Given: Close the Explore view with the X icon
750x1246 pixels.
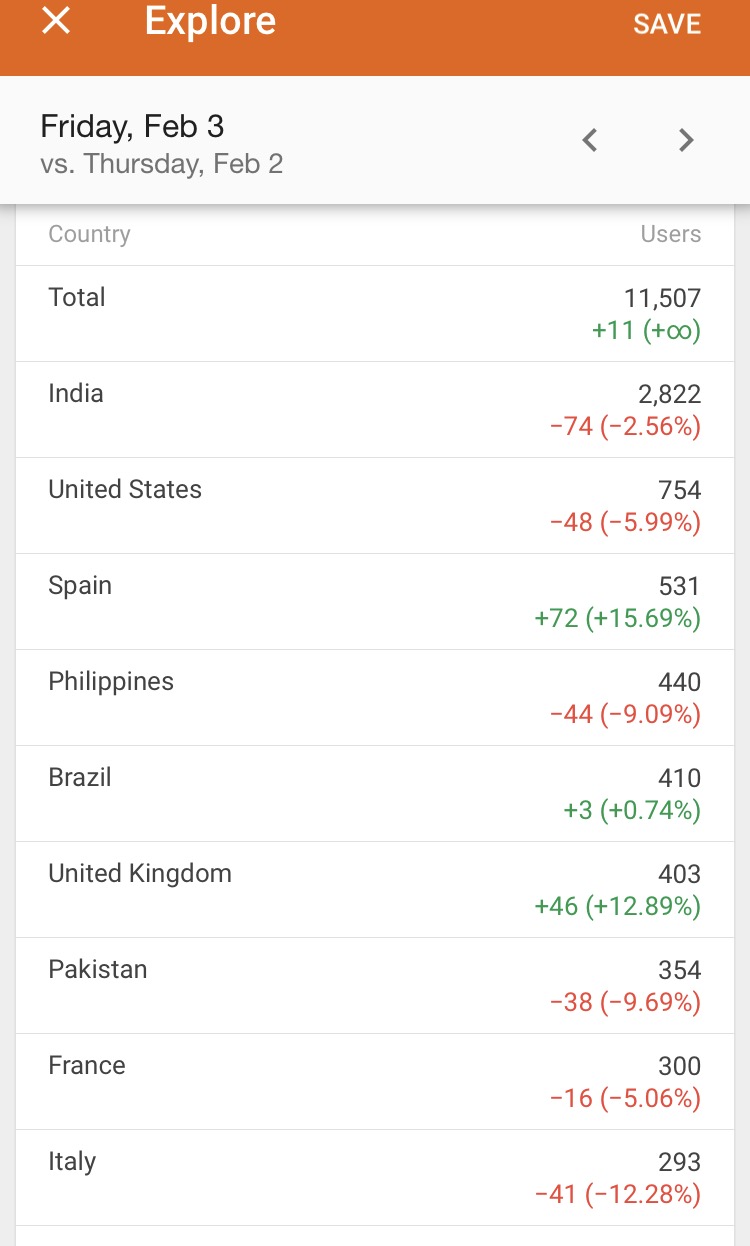Looking at the screenshot, I should click(56, 21).
